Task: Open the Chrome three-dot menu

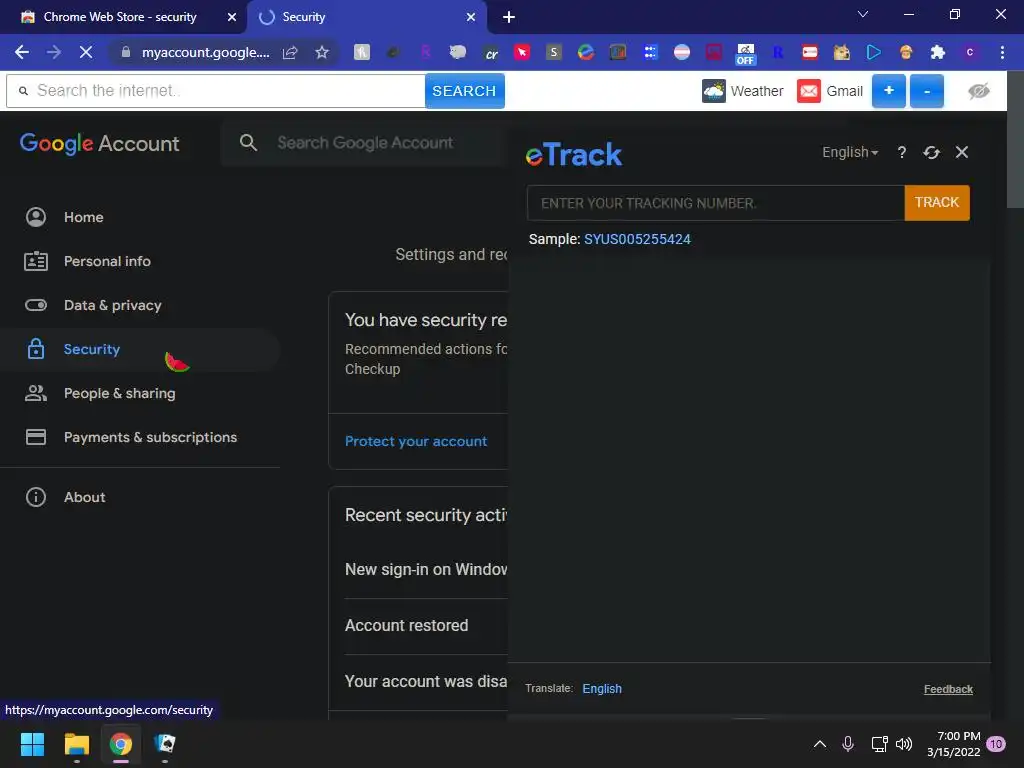Action: click(1002, 52)
